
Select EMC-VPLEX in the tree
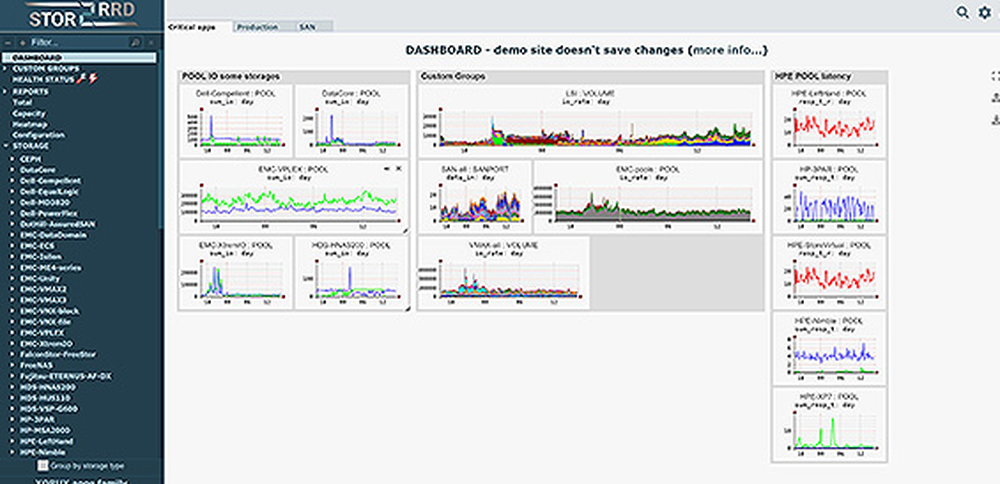43,333
